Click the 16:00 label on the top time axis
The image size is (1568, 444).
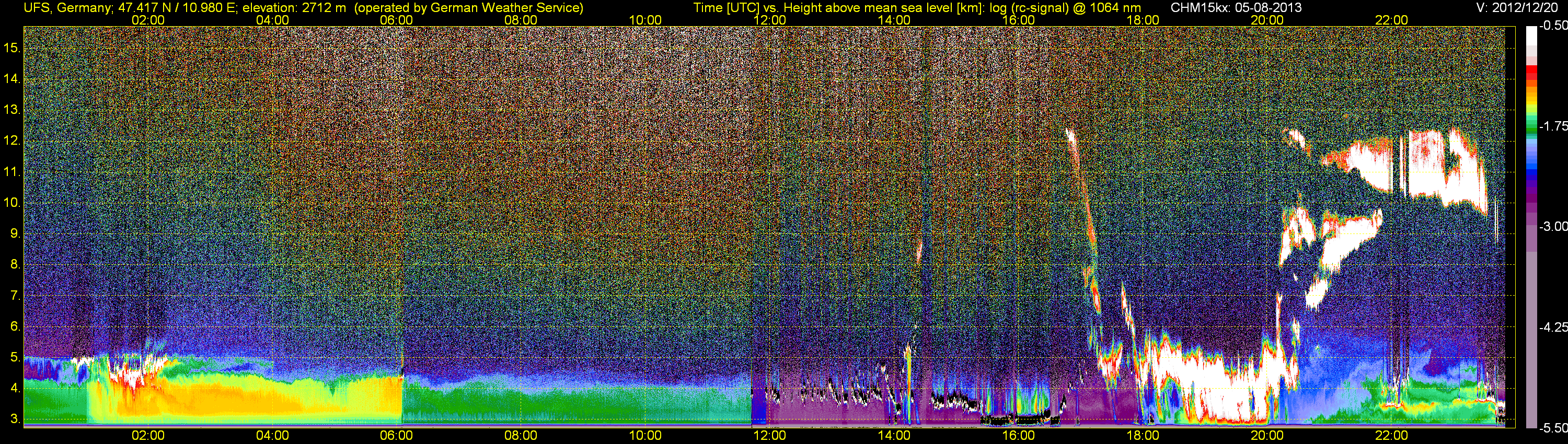pos(1018,20)
